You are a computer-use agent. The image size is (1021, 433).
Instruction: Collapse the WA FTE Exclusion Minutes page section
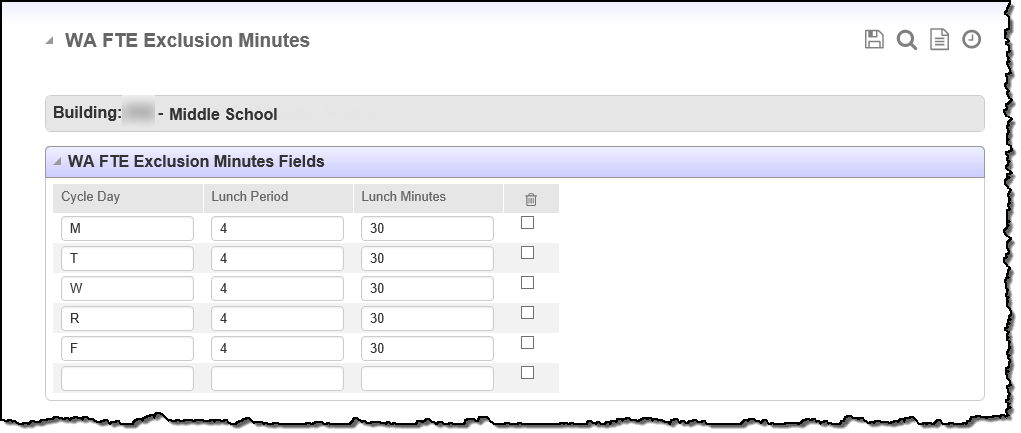click(49, 41)
